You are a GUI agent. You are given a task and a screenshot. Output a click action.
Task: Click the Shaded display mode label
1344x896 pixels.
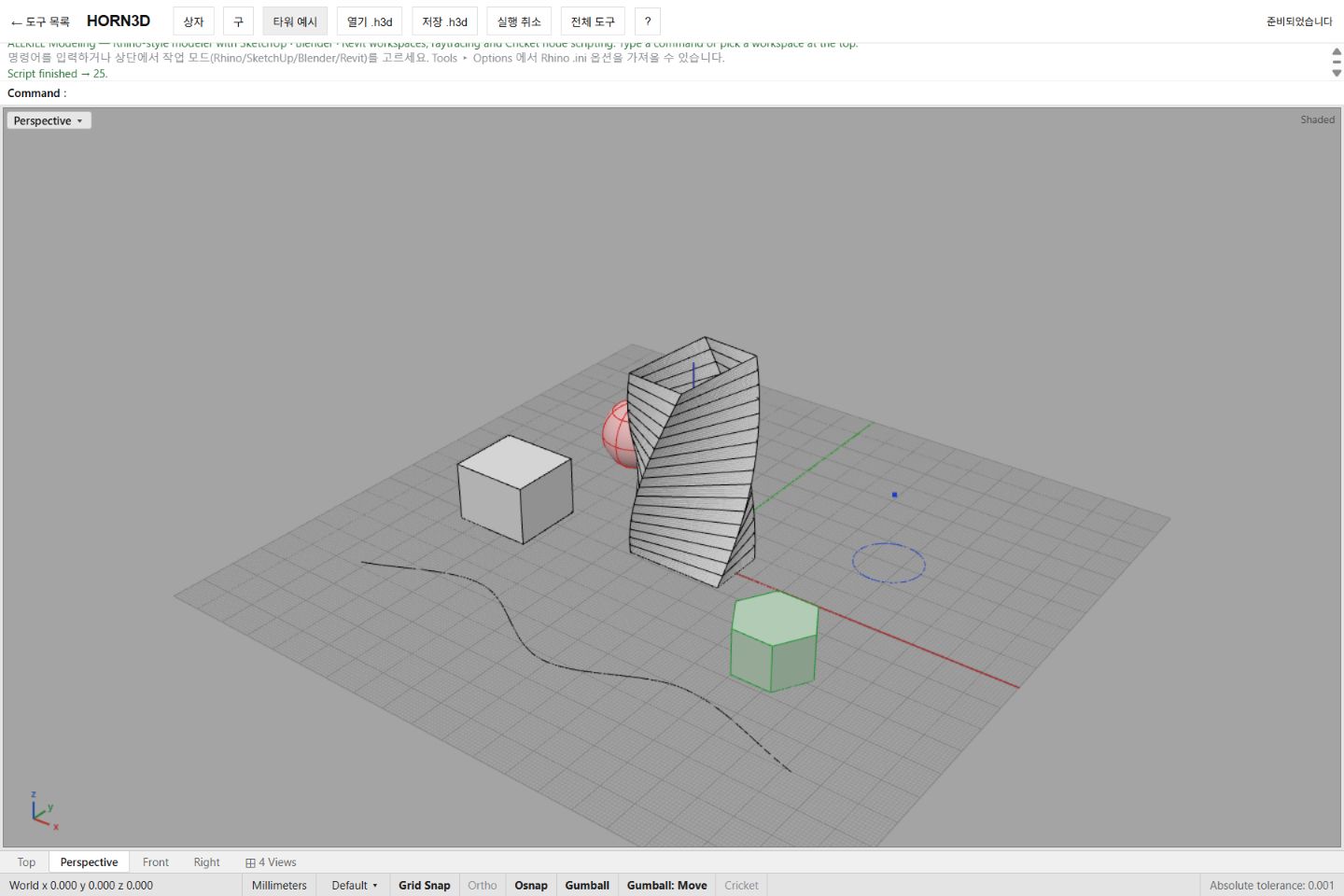1317,119
